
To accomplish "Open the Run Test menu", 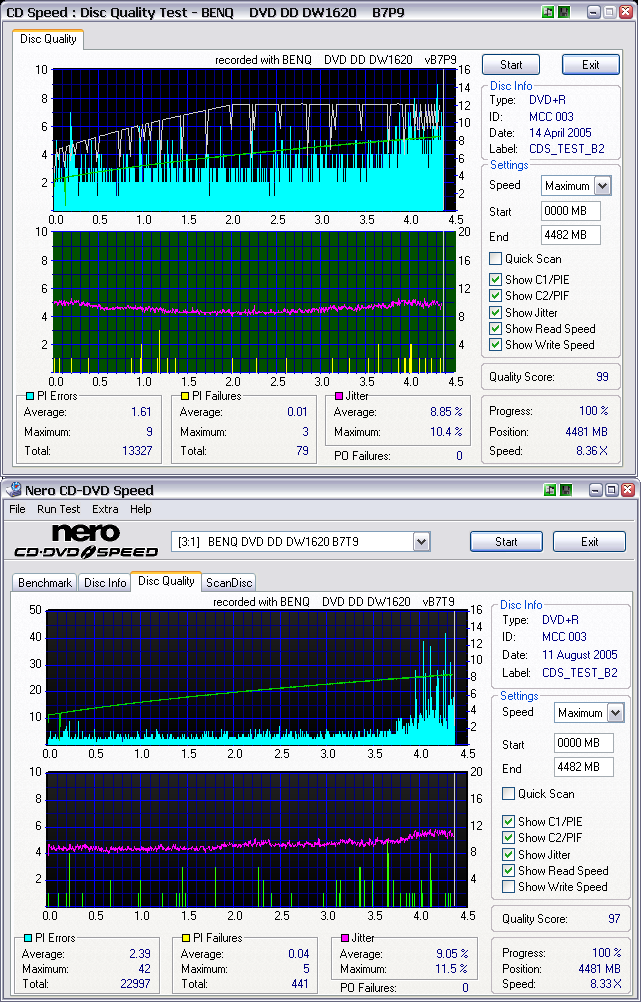I will point(59,509).
